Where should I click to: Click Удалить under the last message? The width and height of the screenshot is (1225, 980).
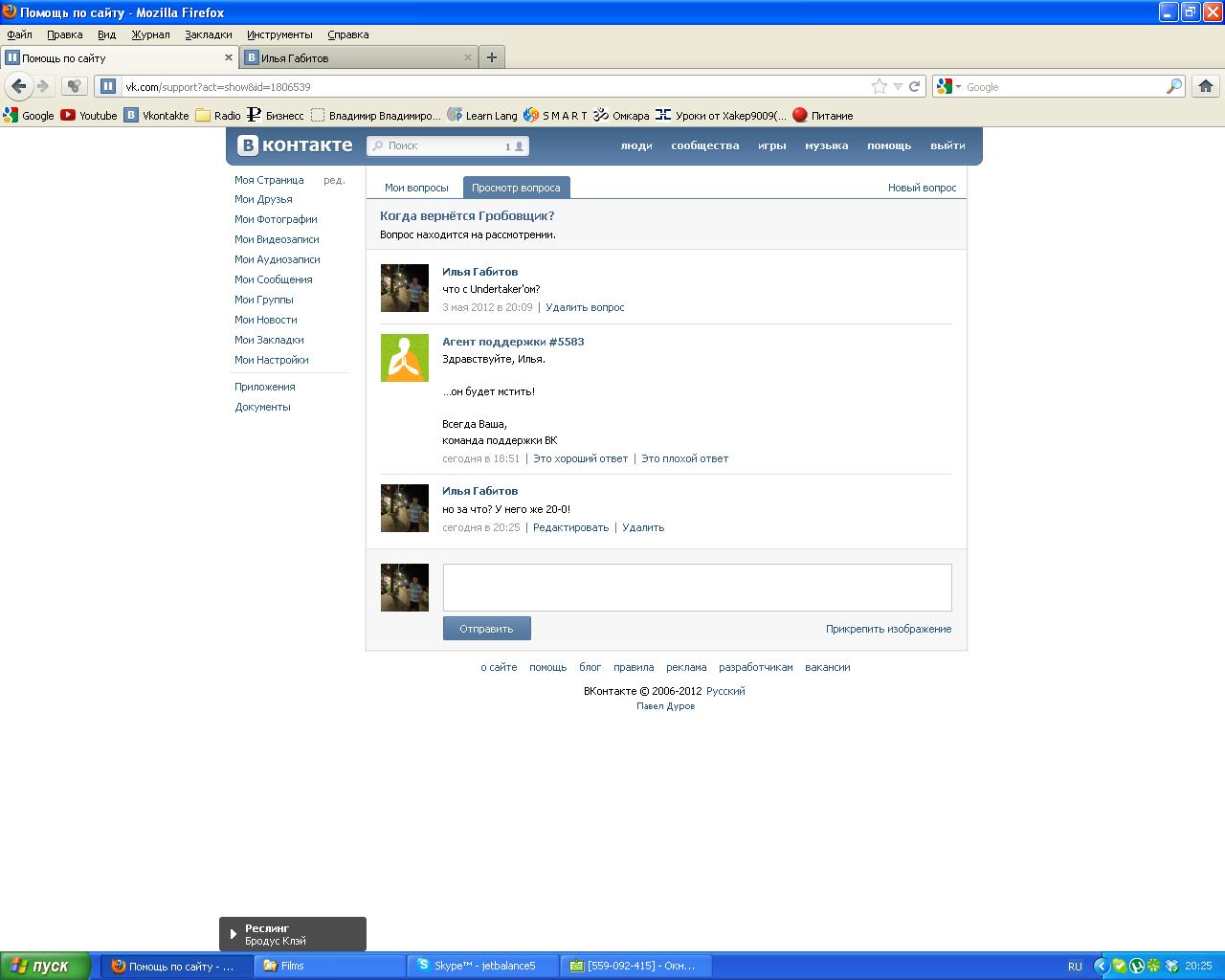tap(643, 527)
